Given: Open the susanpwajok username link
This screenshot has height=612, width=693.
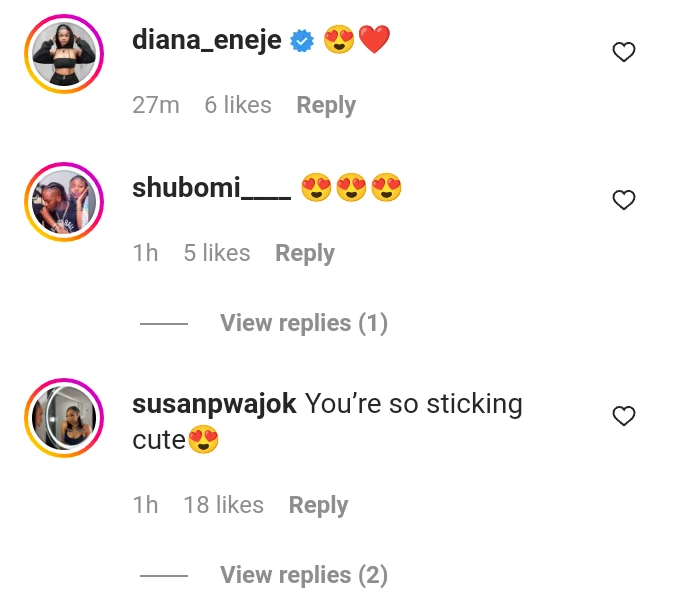Looking at the screenshot, I should pyautogui.click(x=214, y=404).
